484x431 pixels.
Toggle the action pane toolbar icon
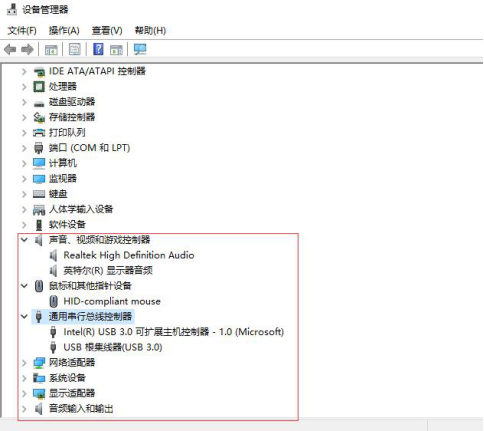click(116, 50)
